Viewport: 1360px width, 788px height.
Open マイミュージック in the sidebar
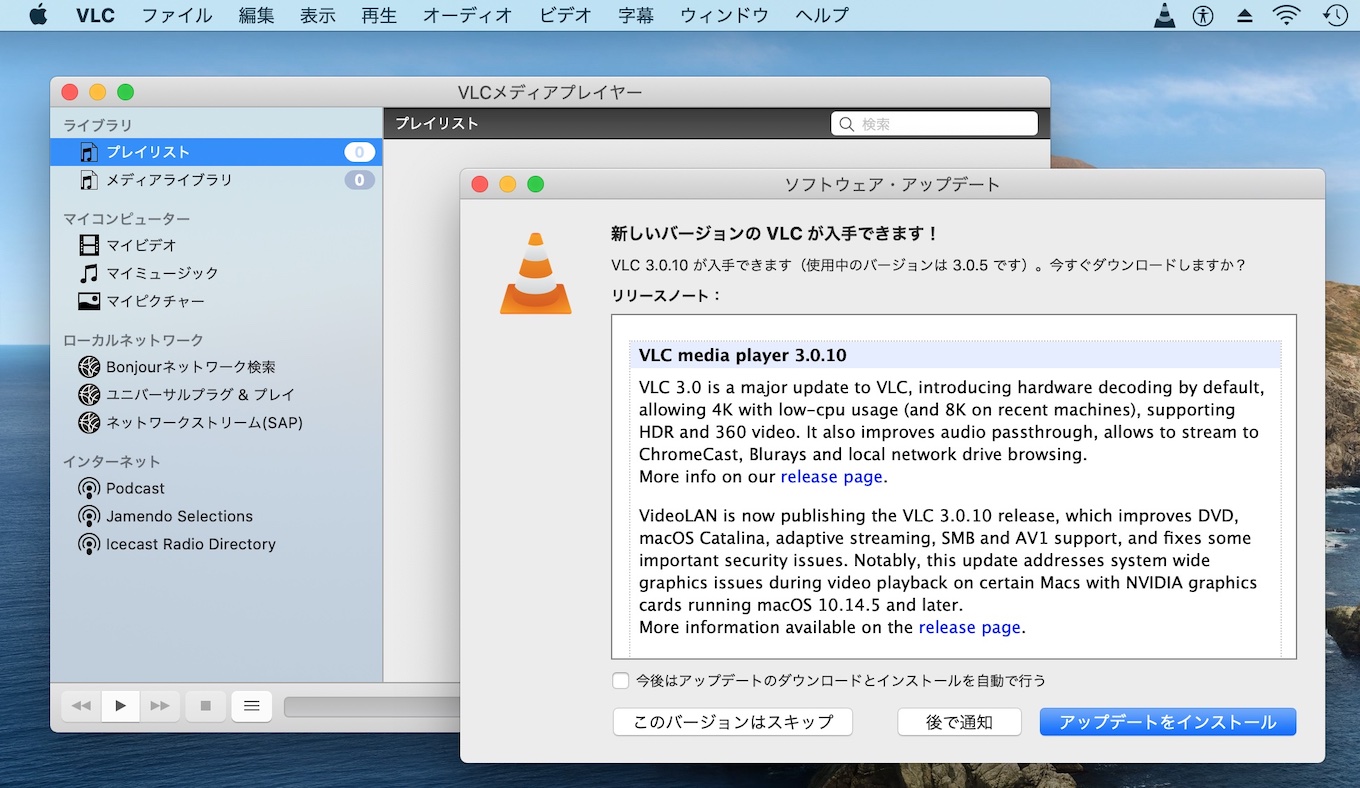(216, 273)
